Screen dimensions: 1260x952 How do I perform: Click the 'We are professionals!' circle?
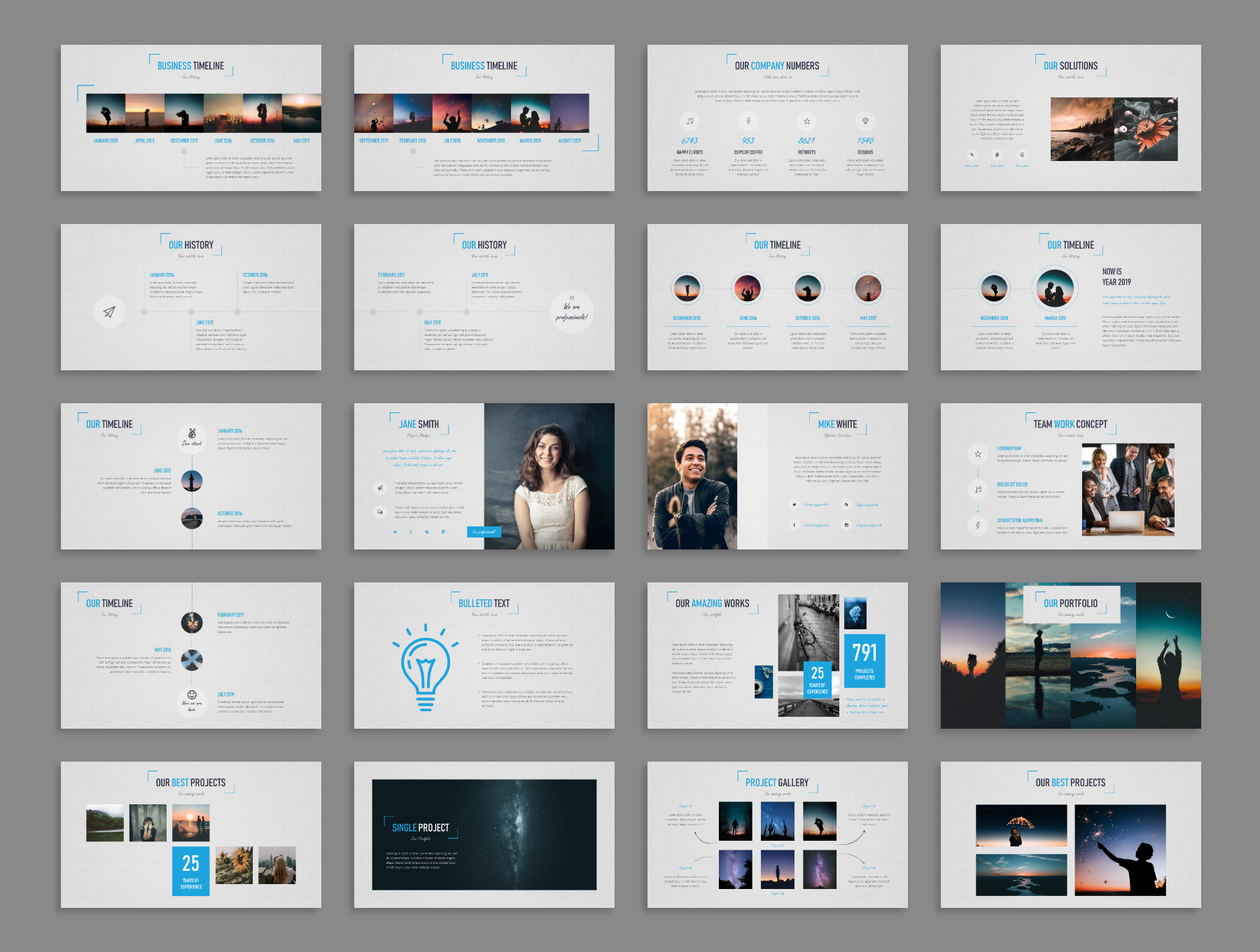(572, 311)
